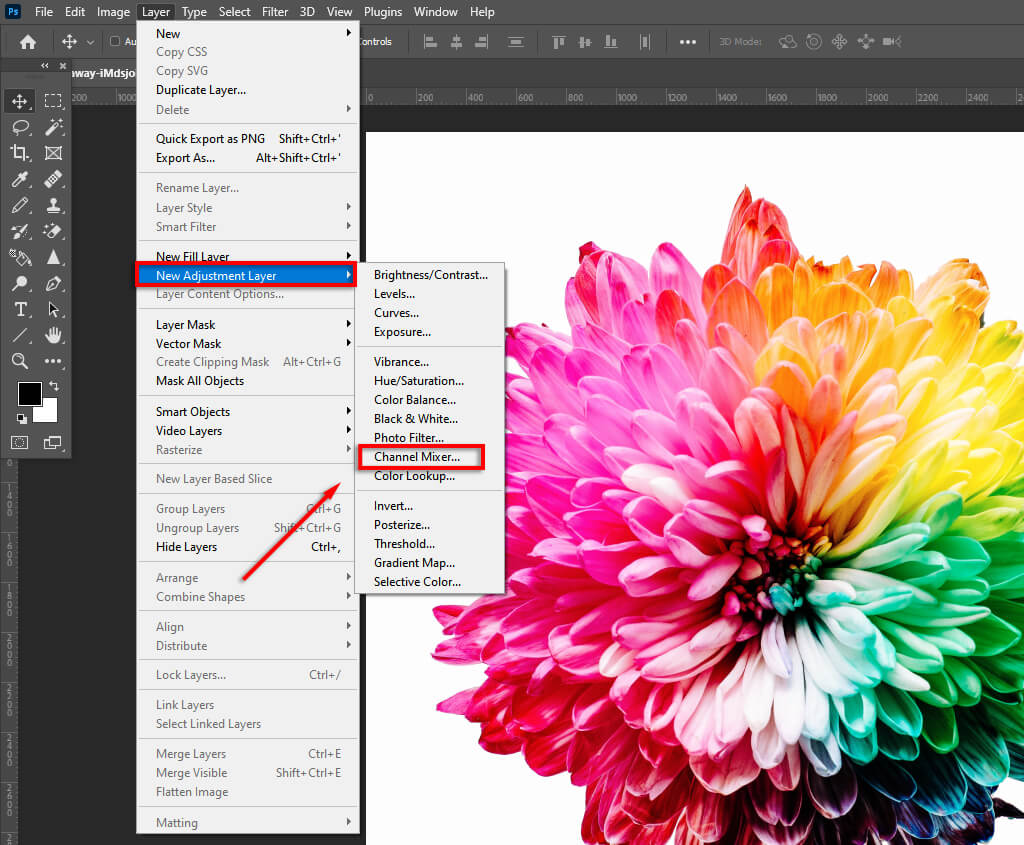
Task: Select the Magic Wand tool
Action: (53, 127)
